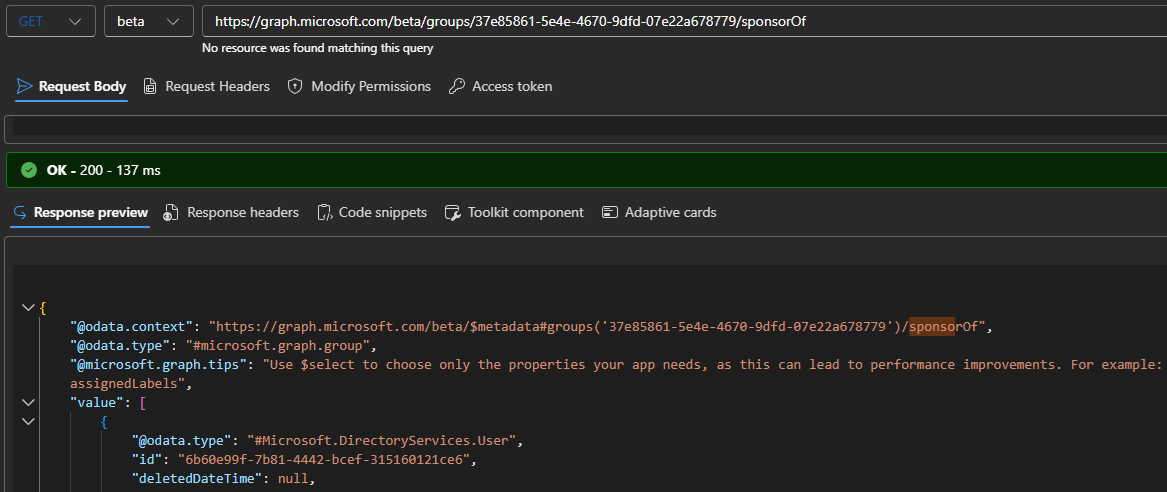This screenshot has height=492, width=1167.
Task: Switch to the Request Body tab
Action: click(71, 86)
